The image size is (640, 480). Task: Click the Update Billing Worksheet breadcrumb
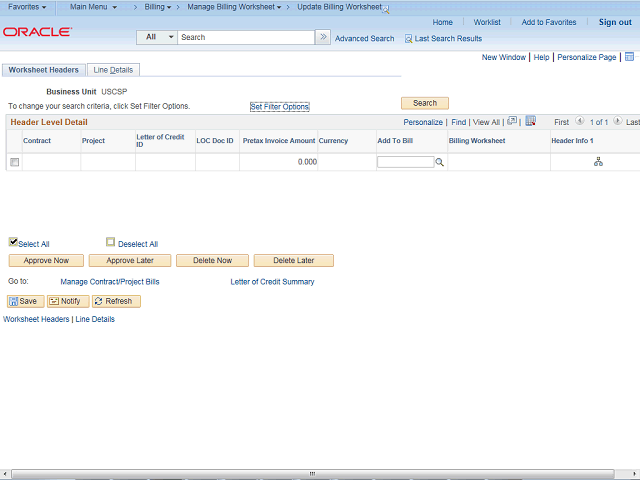pos(339,7)
